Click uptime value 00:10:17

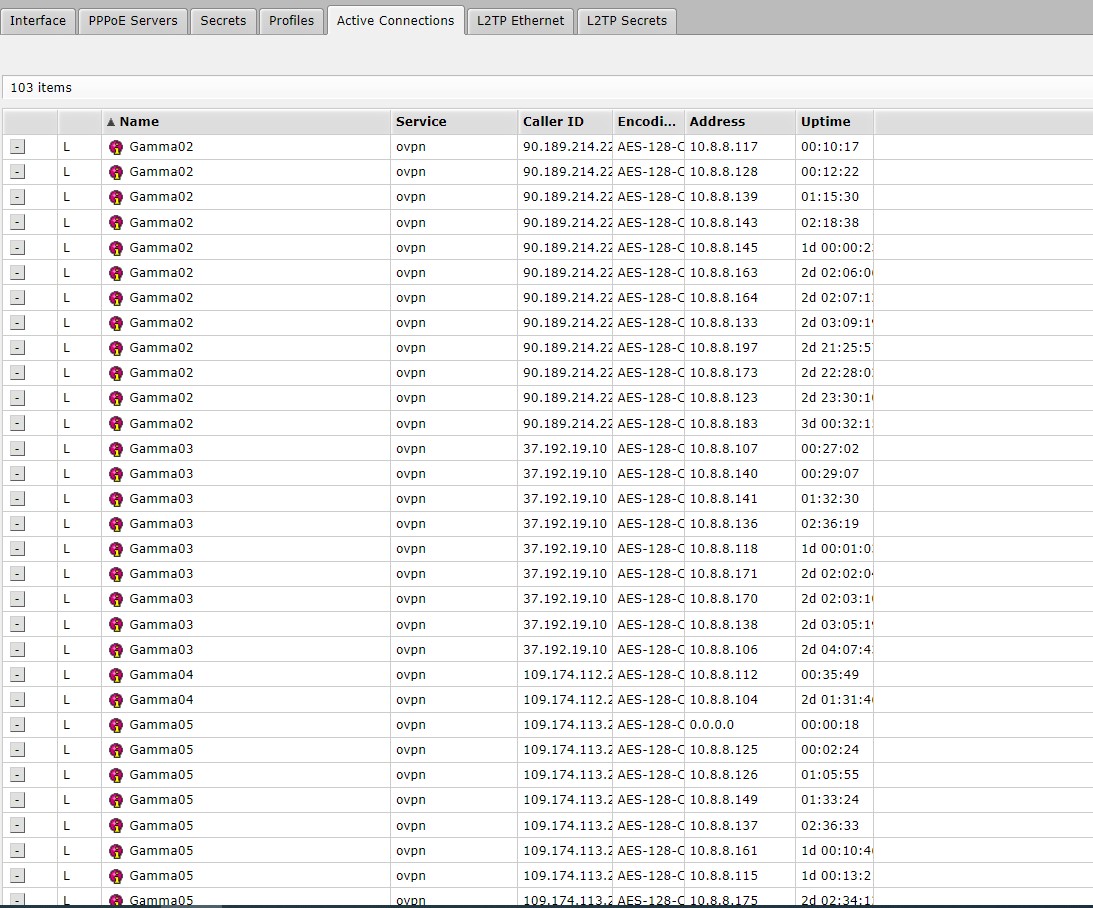point(830,146)
